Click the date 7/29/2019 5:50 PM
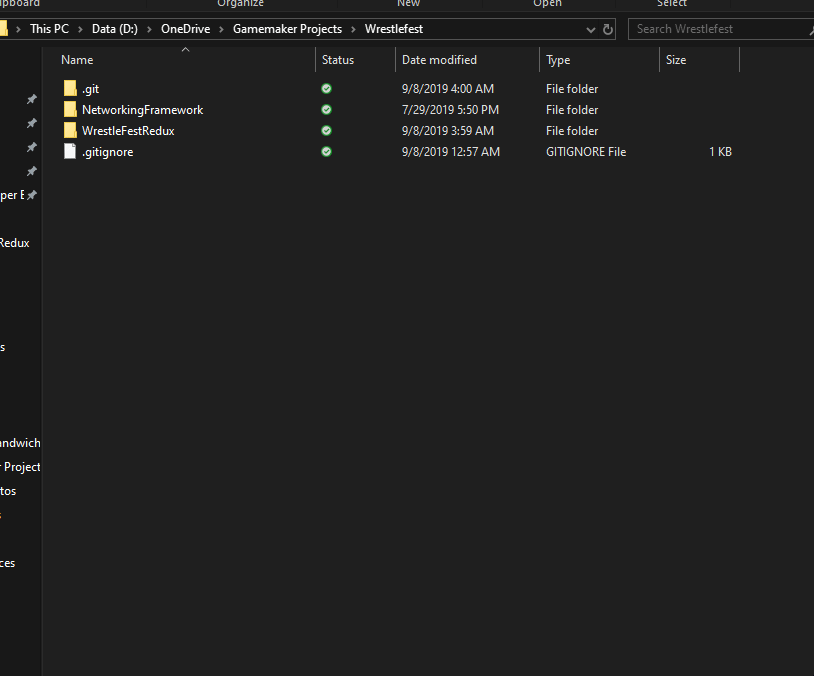 450,110
